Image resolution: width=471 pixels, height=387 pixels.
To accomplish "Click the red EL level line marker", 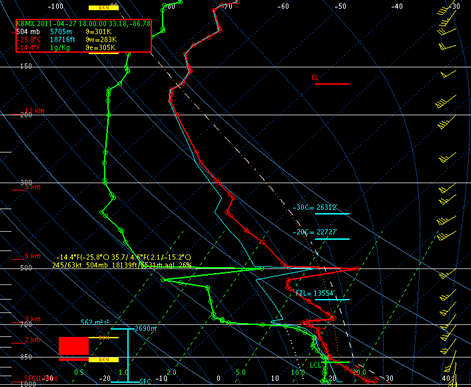I will click(332, 84).
